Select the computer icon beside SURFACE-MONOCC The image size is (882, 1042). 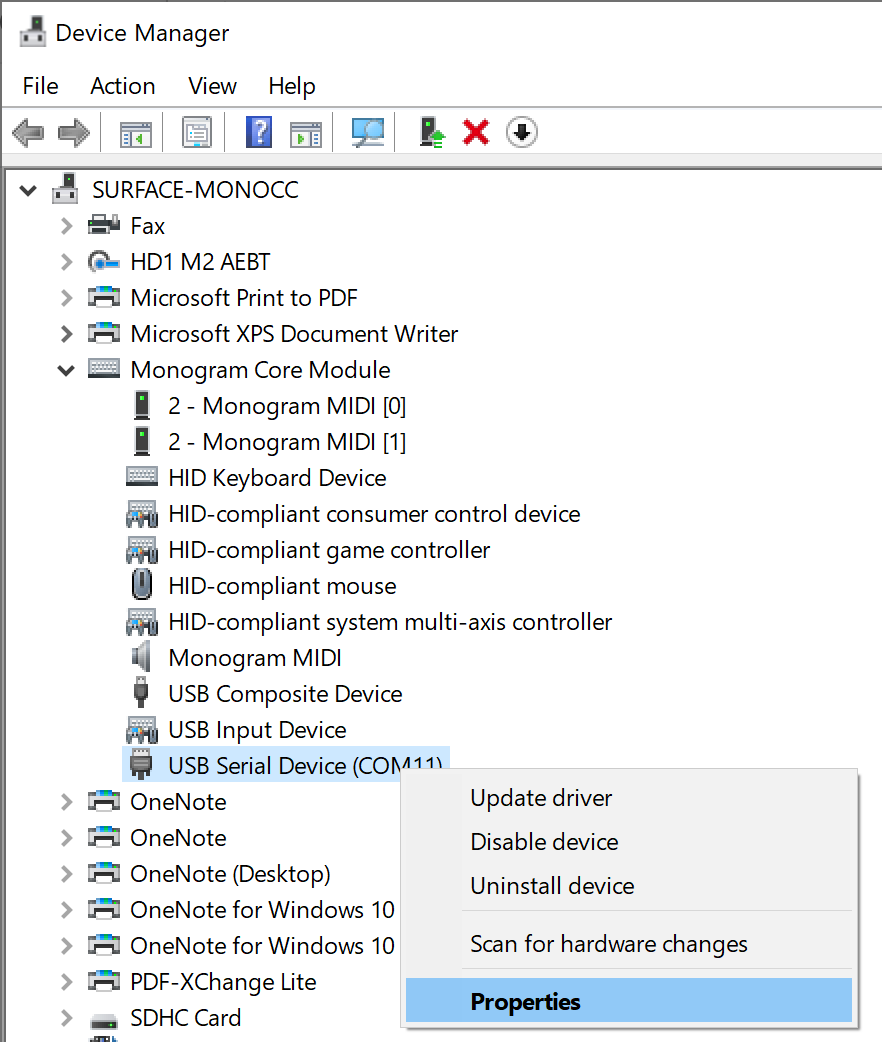pos(65,189)
